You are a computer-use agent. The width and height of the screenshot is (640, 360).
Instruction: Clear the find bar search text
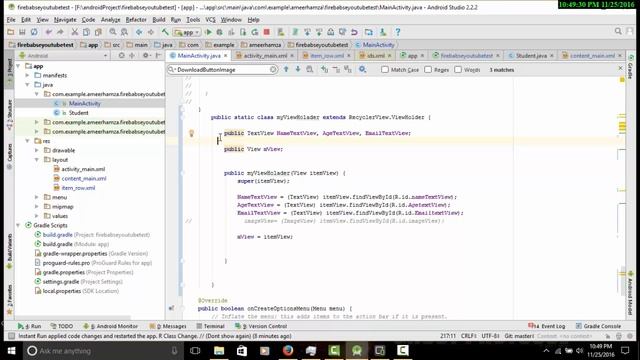(273, 70)
